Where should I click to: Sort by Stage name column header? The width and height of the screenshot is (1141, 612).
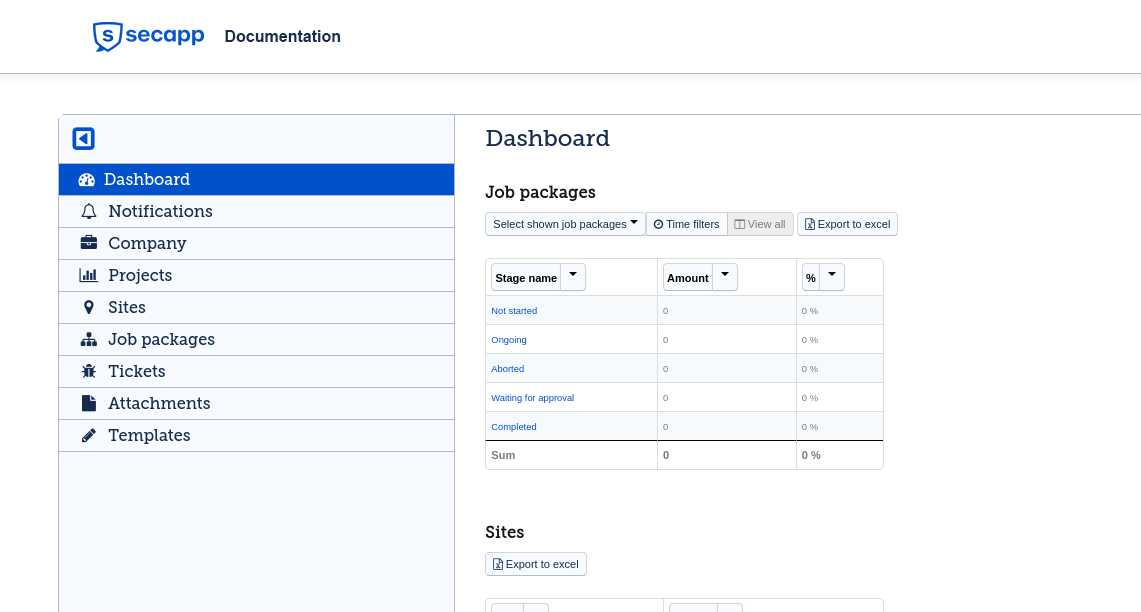point(526,277)
